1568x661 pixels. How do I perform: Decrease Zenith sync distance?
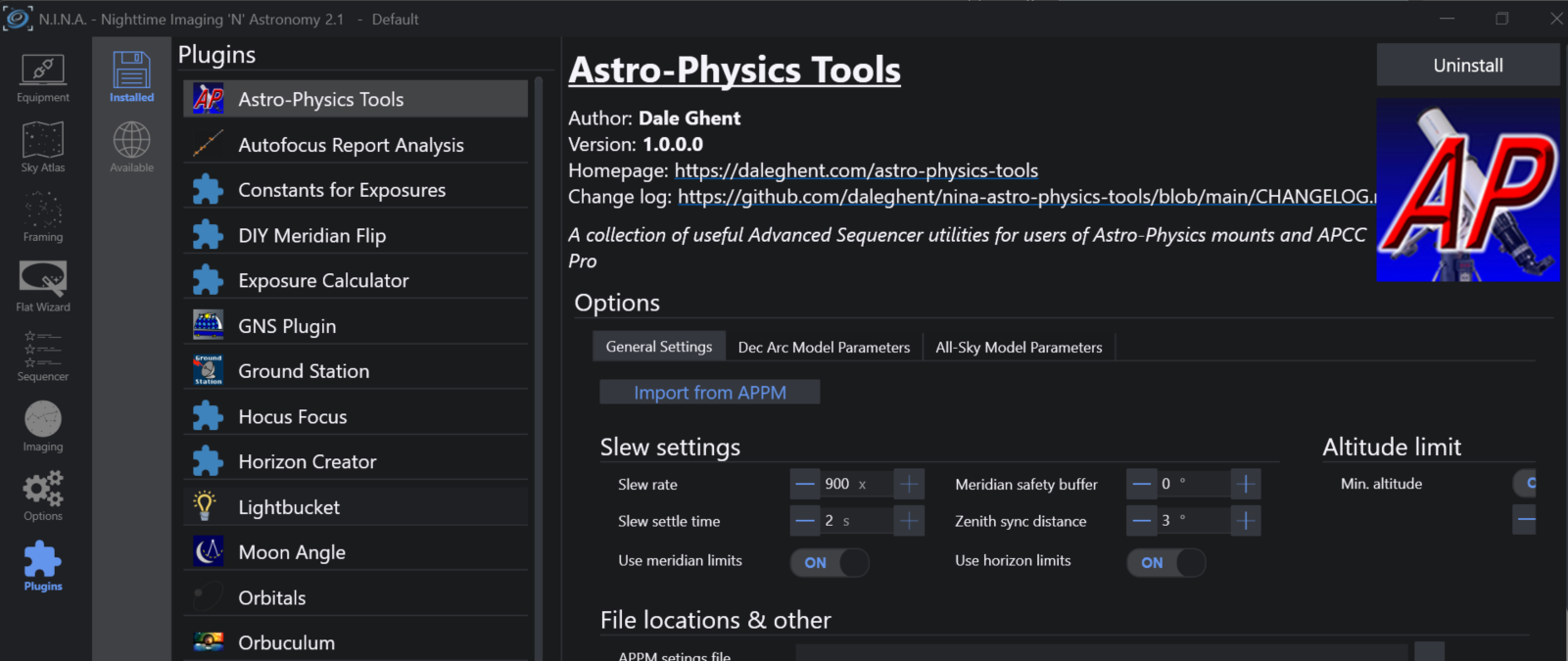[x=1142, y=521]
